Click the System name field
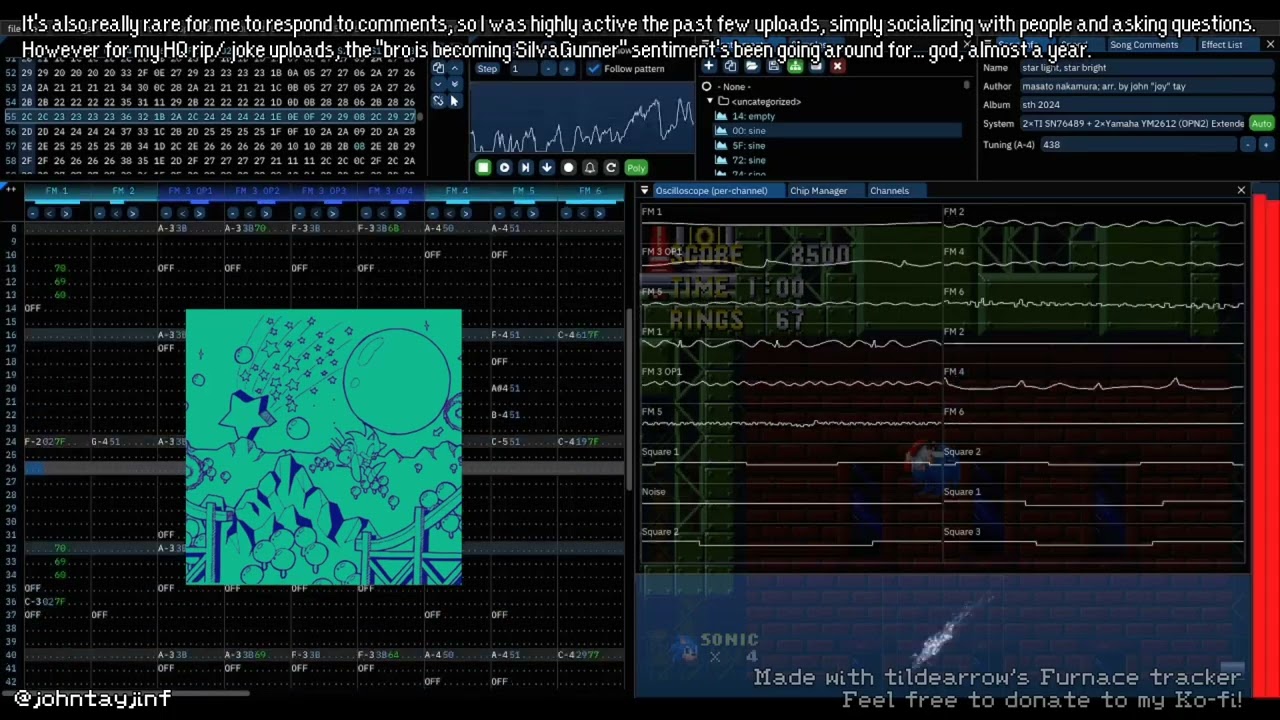This screenshot has height=720, width=1280. (1132, 124)
